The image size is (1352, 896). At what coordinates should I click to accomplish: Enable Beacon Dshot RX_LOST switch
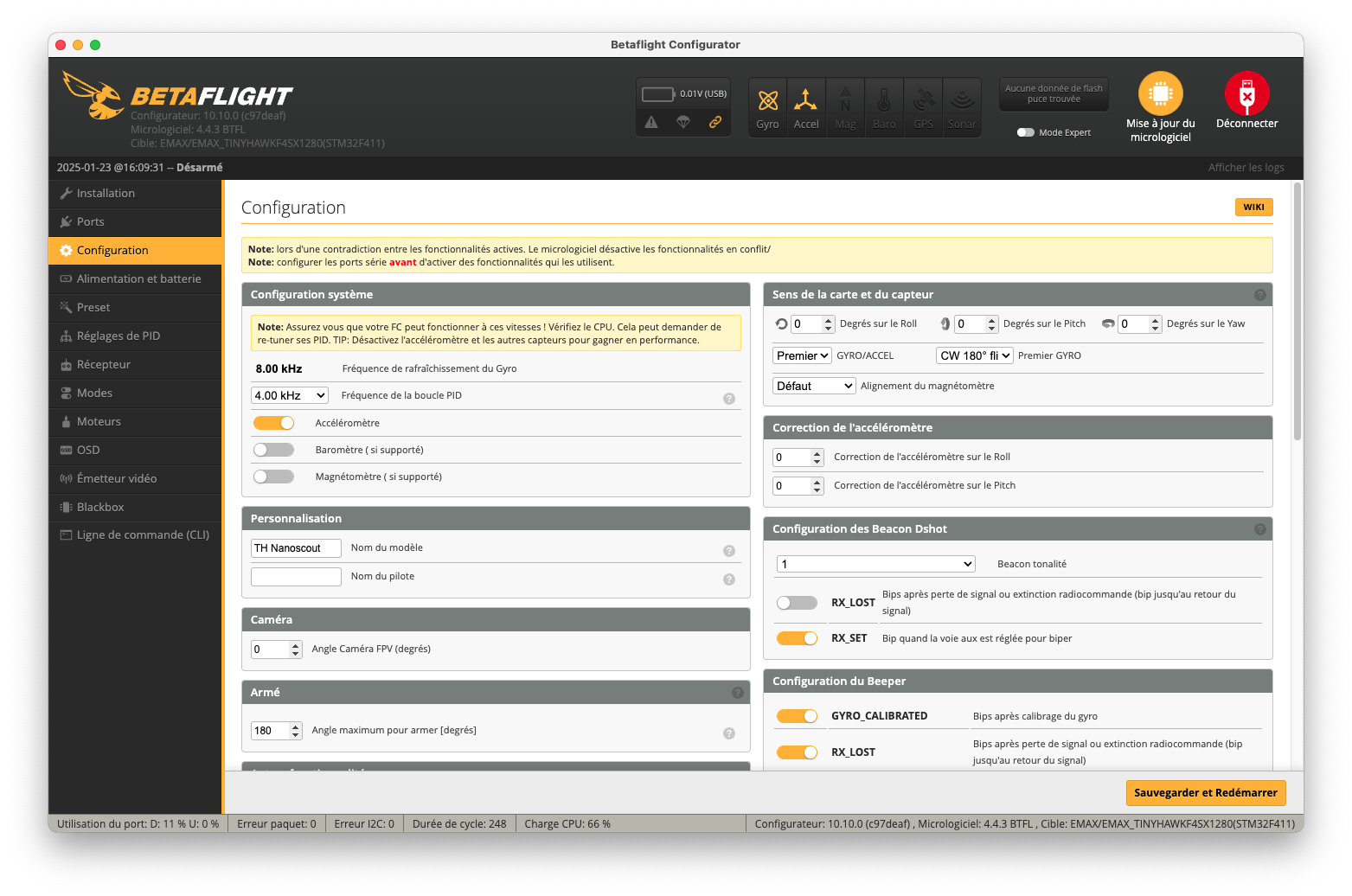point(797,603)
